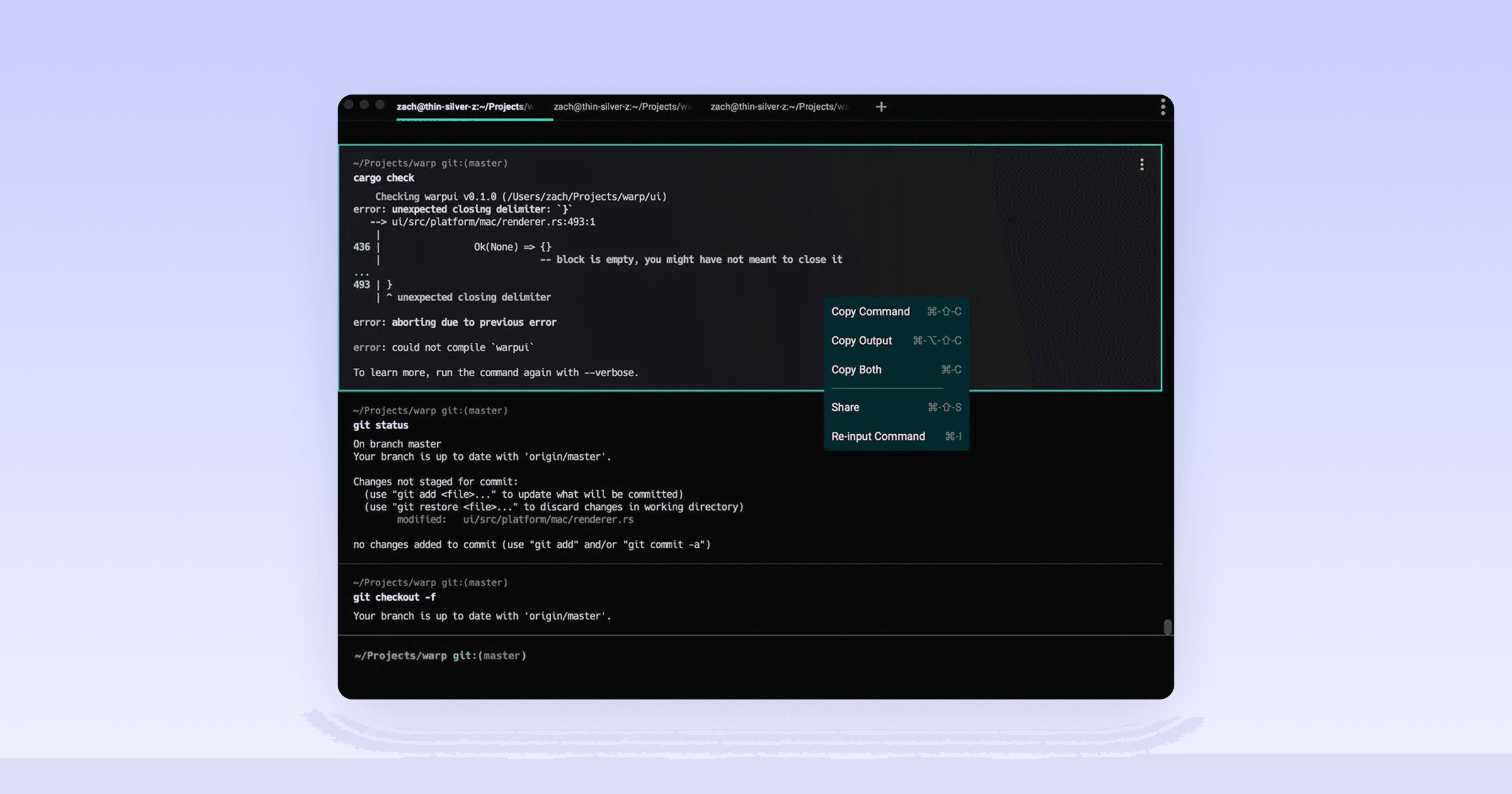The height and width of the screenshot is (794, 1512).
Task: Open the cargo check block's three-dot menu
Action: click(x=1142, y=164)
